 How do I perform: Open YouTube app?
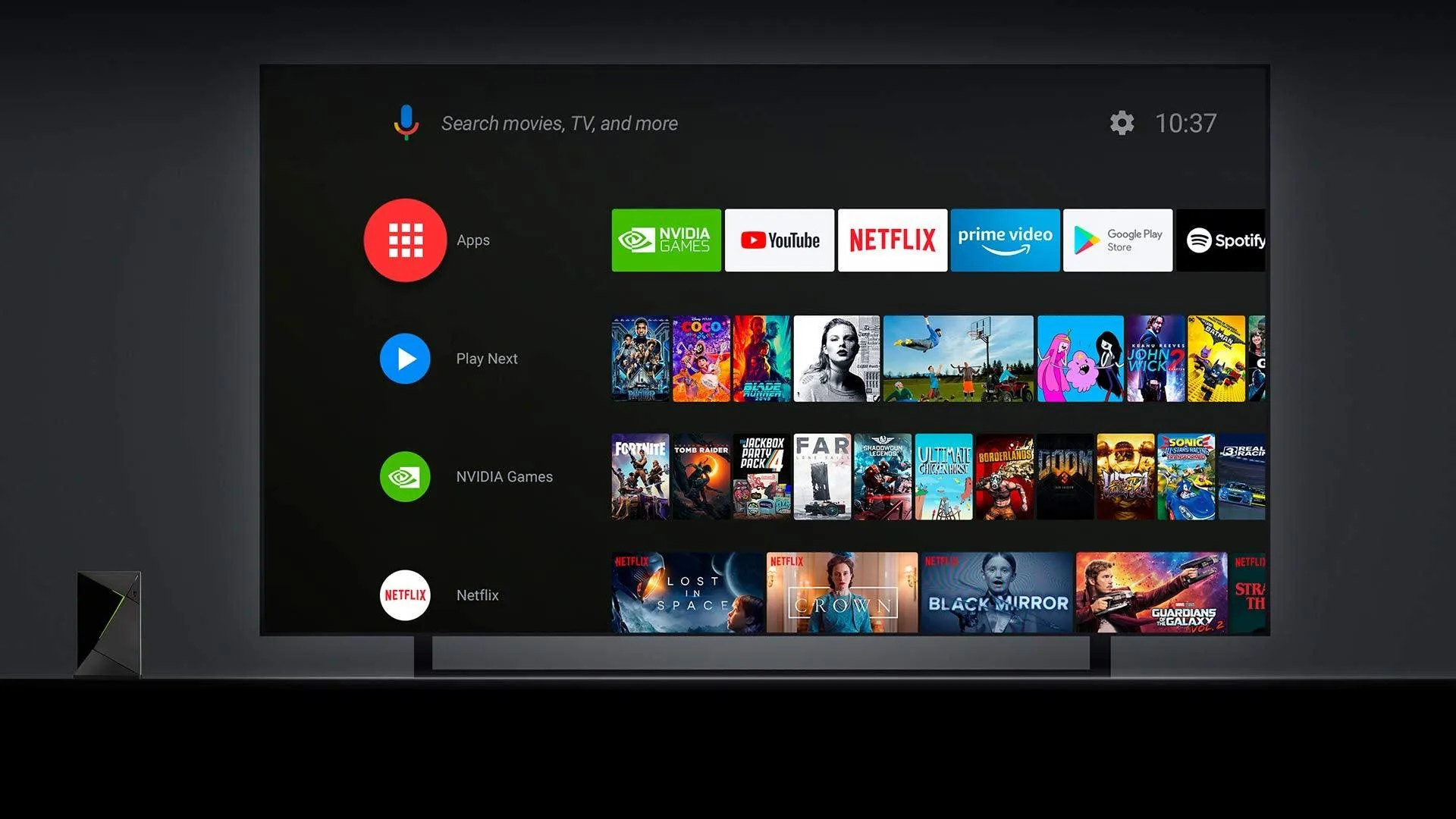tap(779, 239)
